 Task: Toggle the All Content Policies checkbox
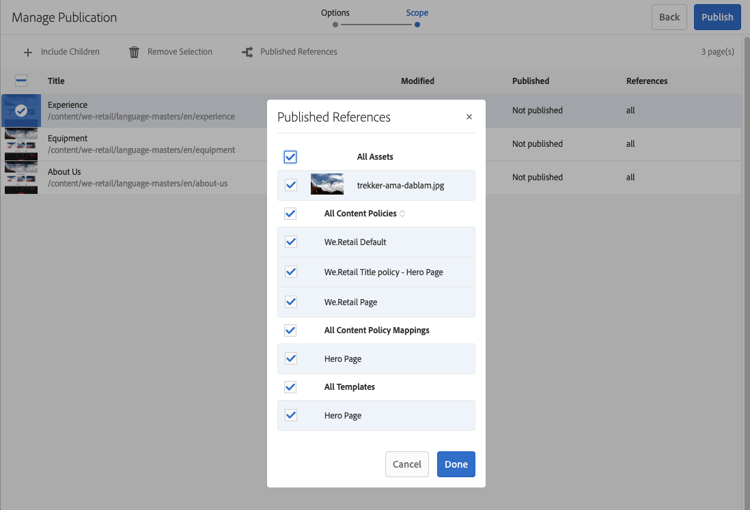(290, 213)
